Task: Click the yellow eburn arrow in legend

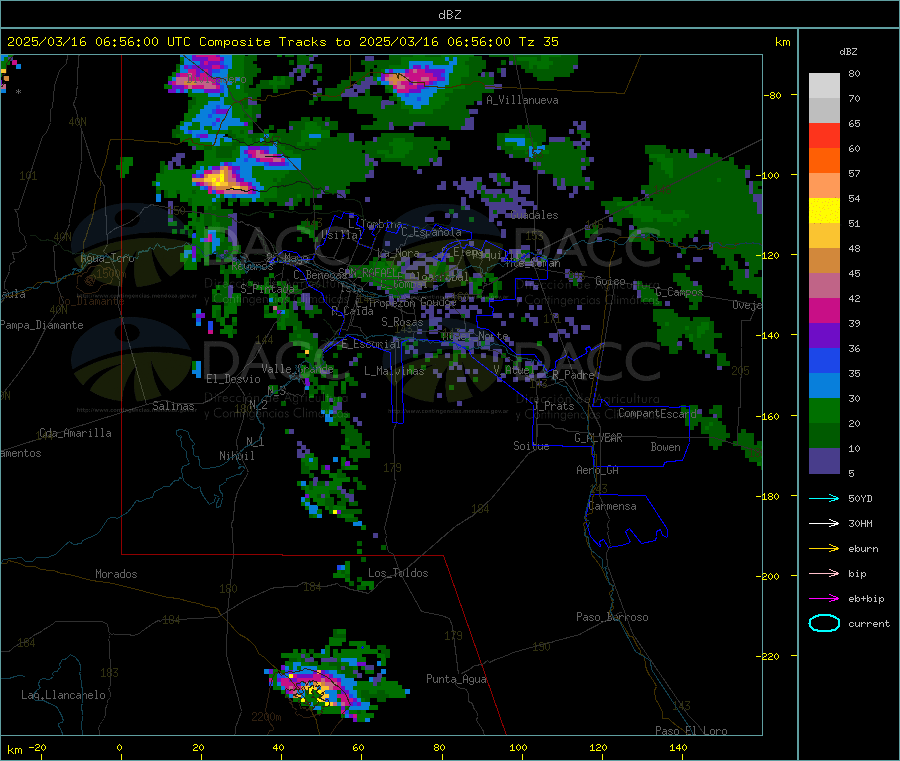Action: [824, 549]
